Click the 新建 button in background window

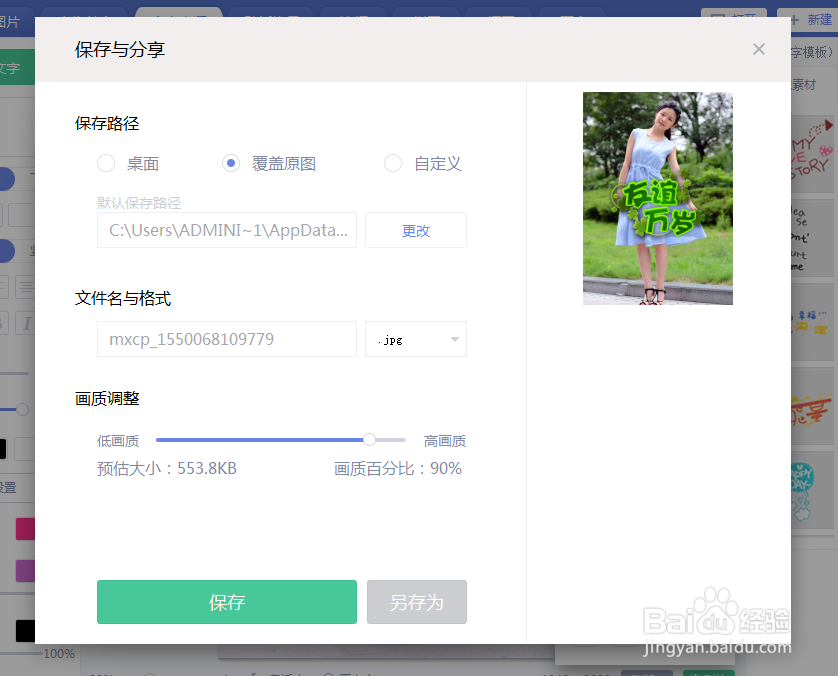pos(810,19)
